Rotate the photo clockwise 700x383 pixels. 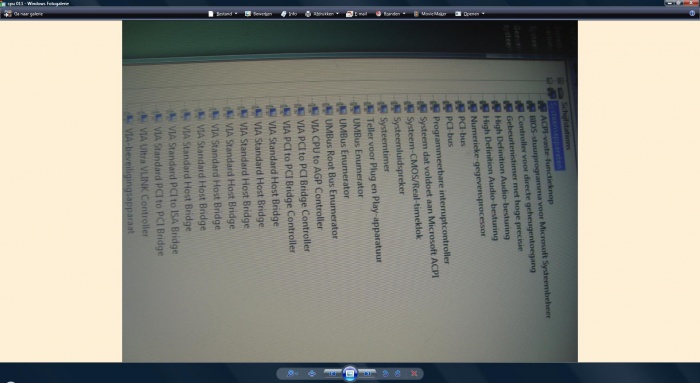pos(397,374)
